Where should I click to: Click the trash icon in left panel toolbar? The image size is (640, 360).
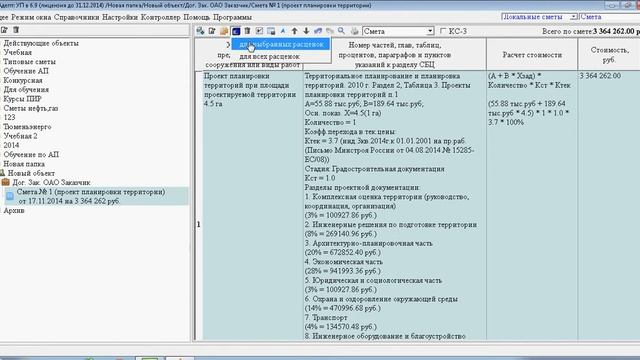click(x=16, y=30)
